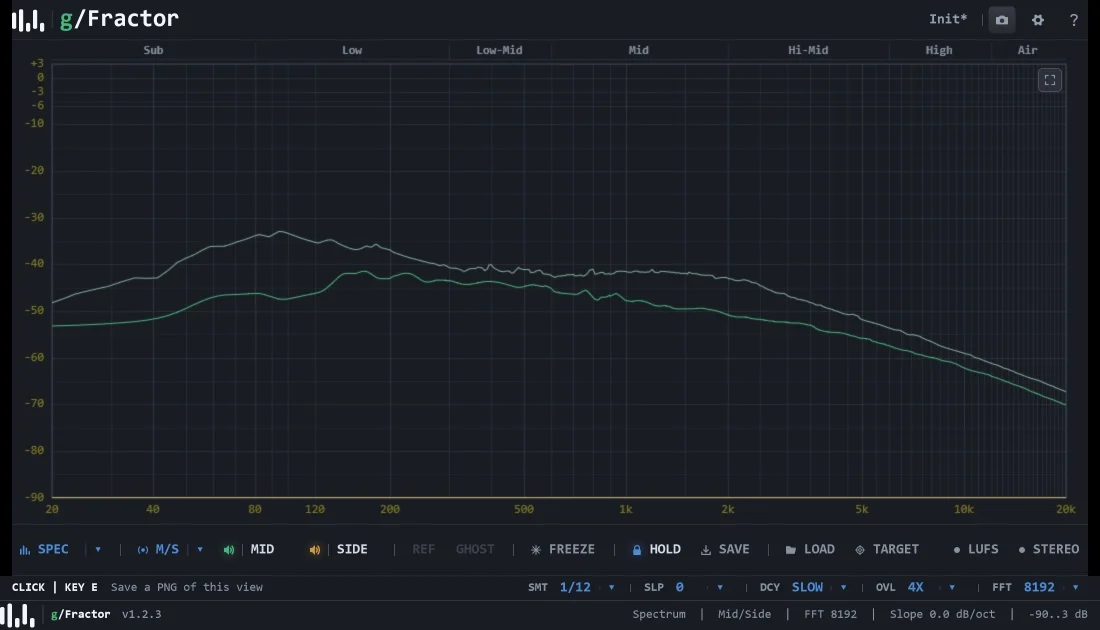Open the DCY decay dropdown
1100x630 pixels.
843,587
